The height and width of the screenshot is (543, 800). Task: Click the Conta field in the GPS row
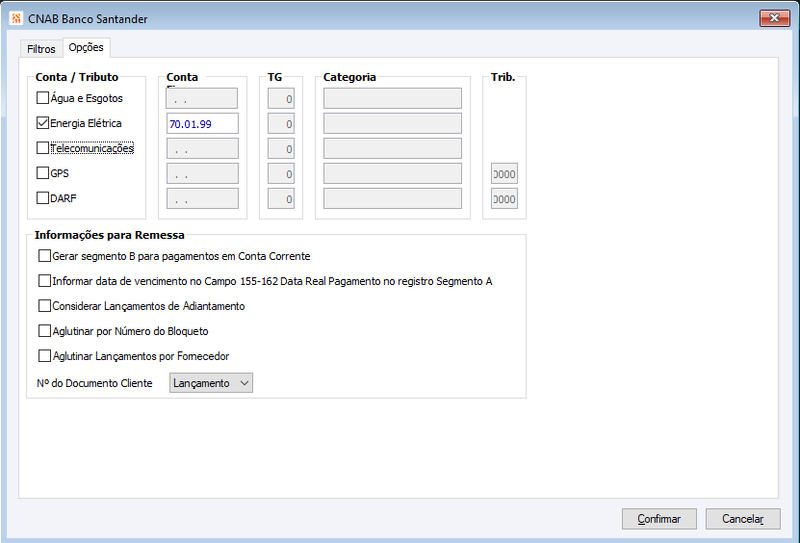(203, 174)
